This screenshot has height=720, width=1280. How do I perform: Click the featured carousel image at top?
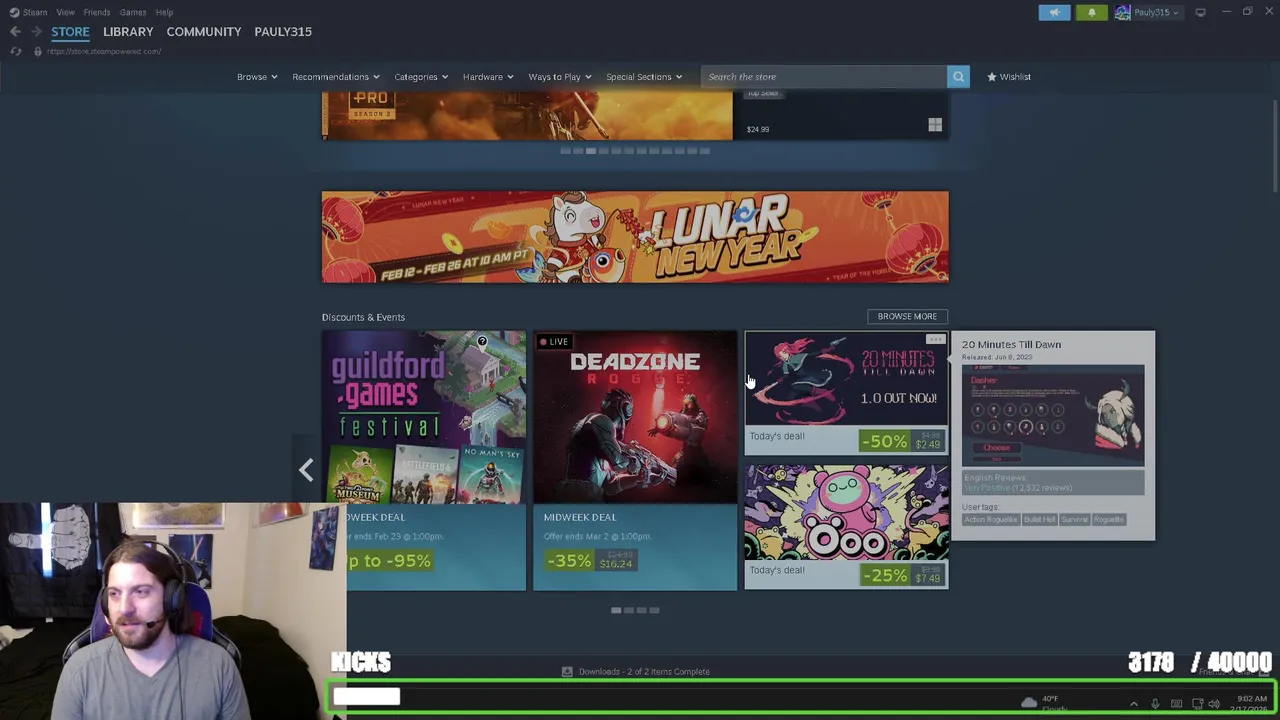click(x=527, y=117)
